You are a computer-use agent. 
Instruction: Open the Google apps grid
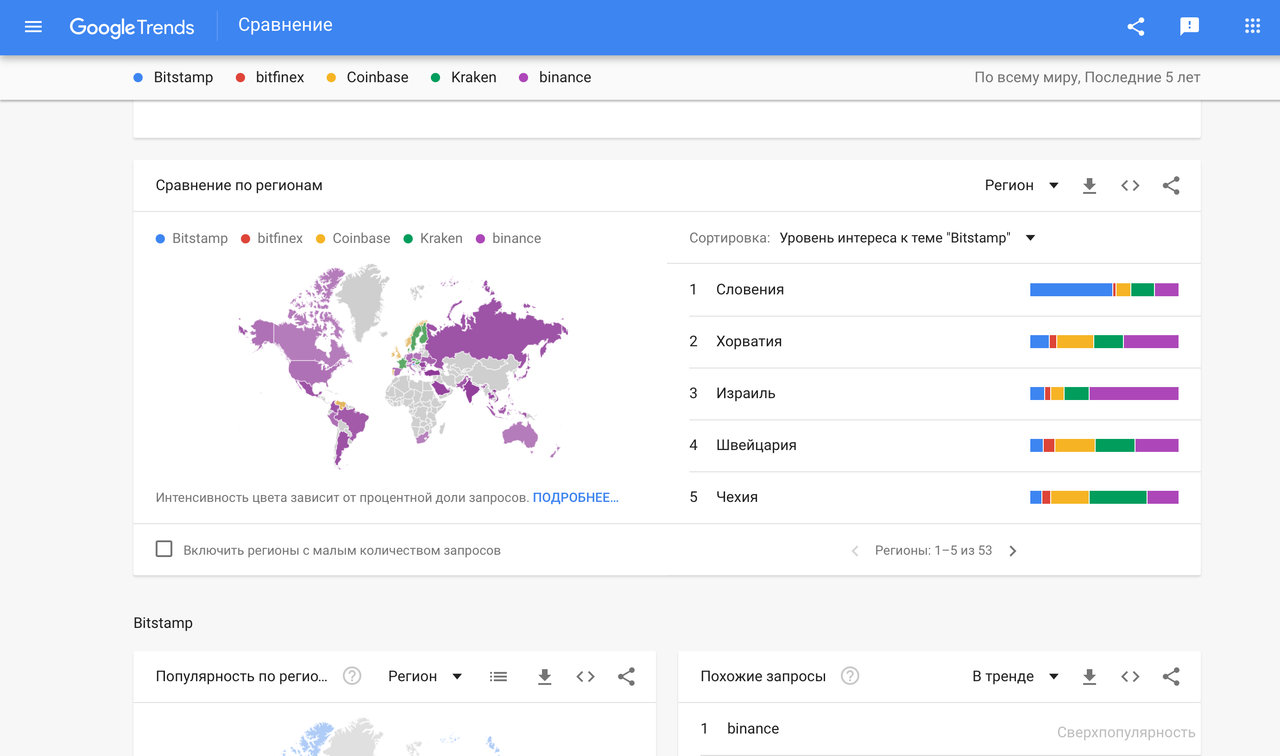[1252, 27]
